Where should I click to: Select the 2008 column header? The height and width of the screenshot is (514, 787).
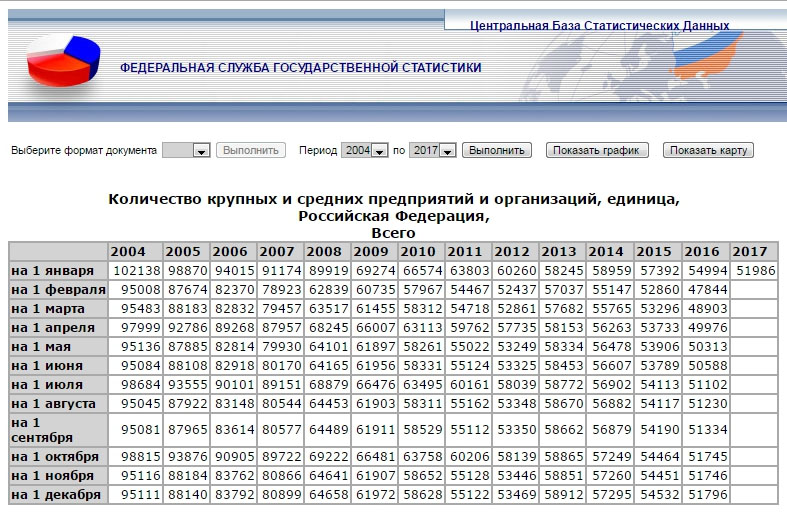(x=327, y=251)
